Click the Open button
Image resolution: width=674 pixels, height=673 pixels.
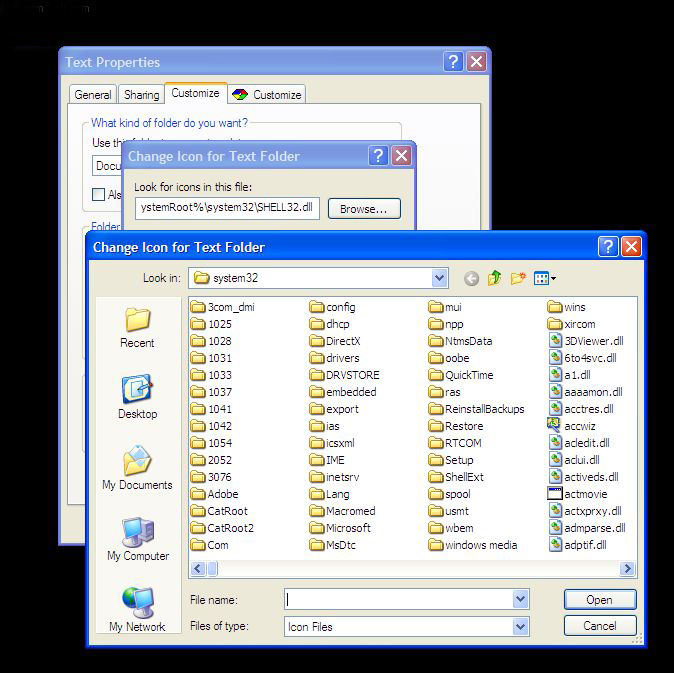click(x=600, y=600)
